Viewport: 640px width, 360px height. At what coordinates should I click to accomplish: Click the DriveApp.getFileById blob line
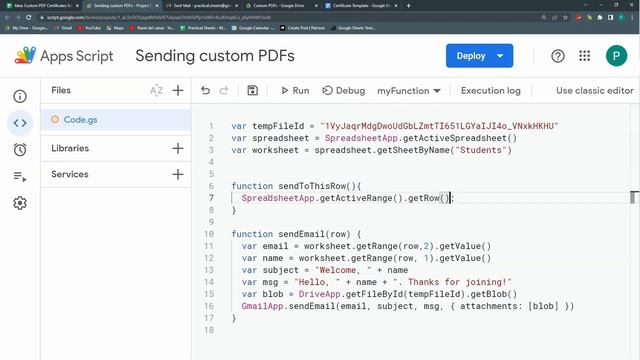click(379, 294)
